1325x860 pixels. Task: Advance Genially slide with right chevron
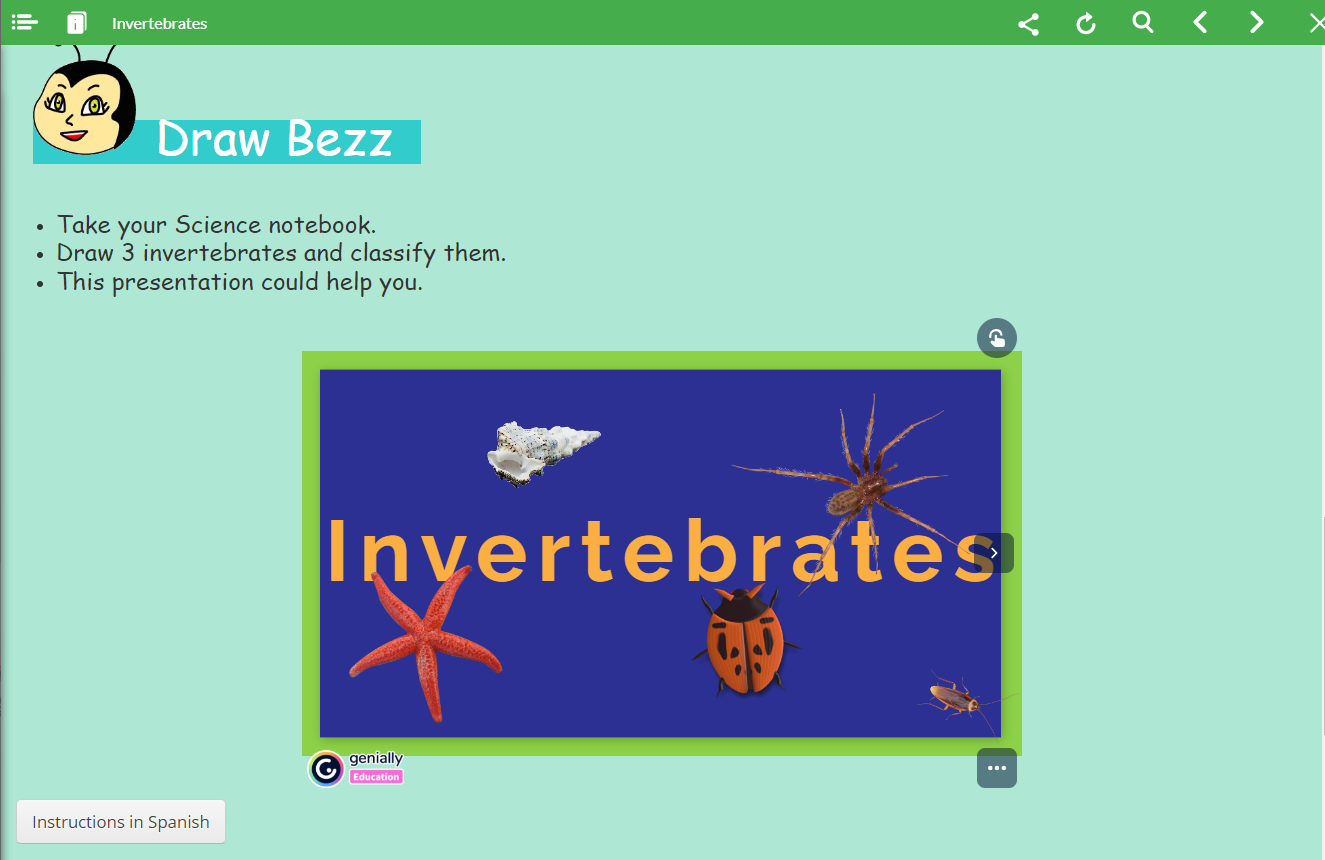(994, 553)
